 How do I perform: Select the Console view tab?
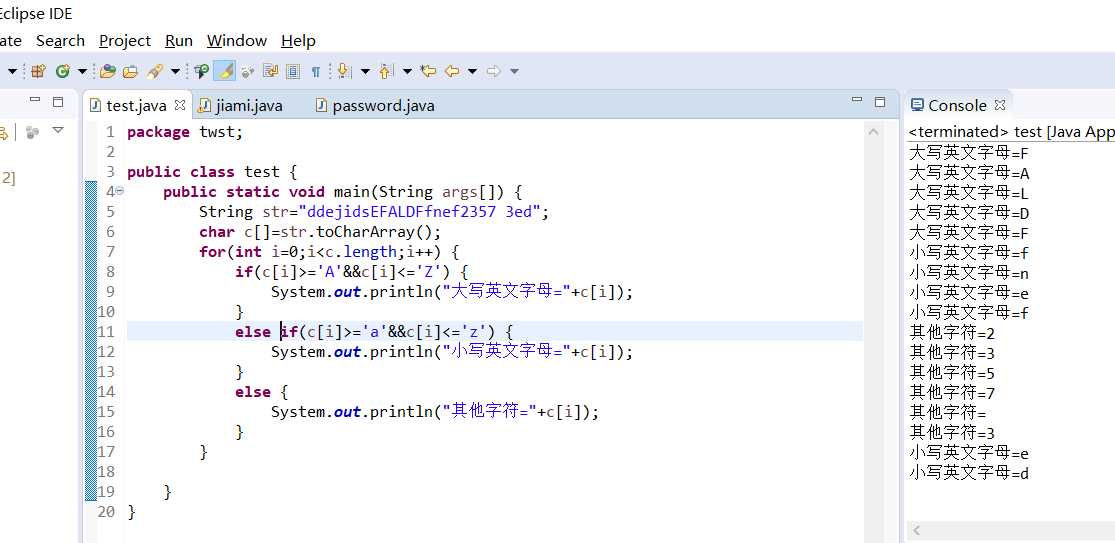(x=957, y=105)
